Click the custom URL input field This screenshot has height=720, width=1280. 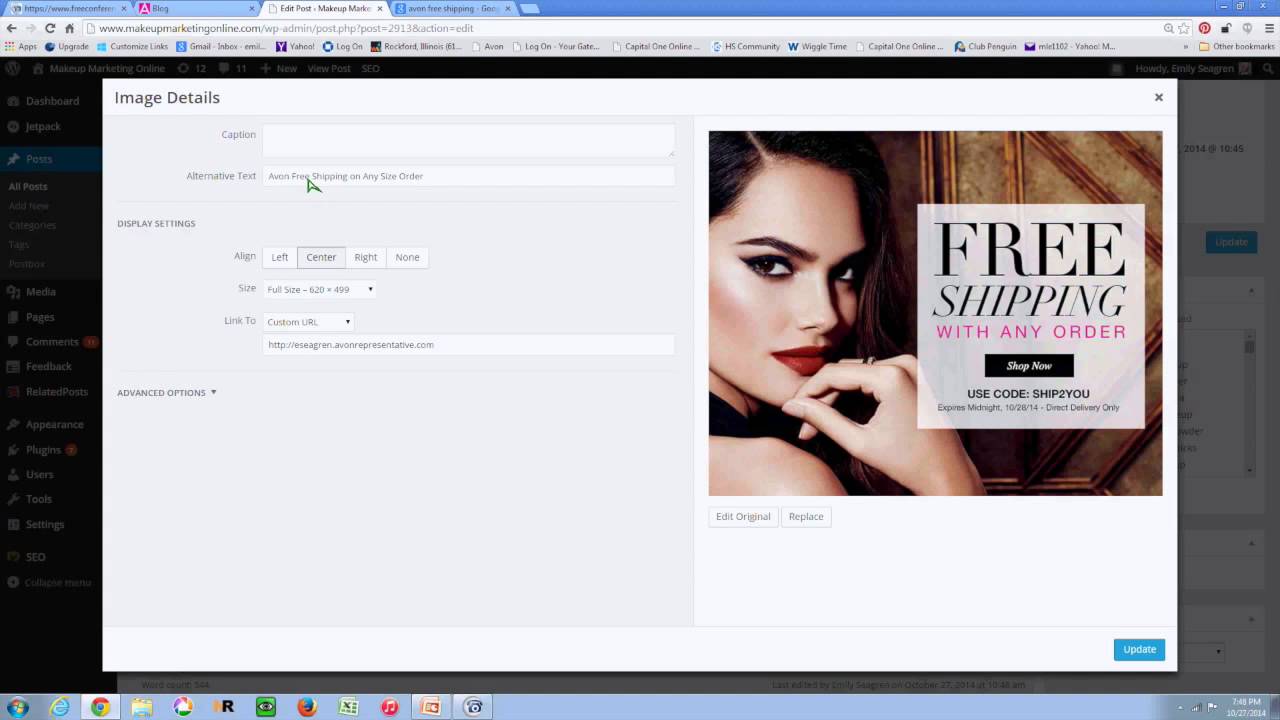pyautogui.click(x=468, y=345)
